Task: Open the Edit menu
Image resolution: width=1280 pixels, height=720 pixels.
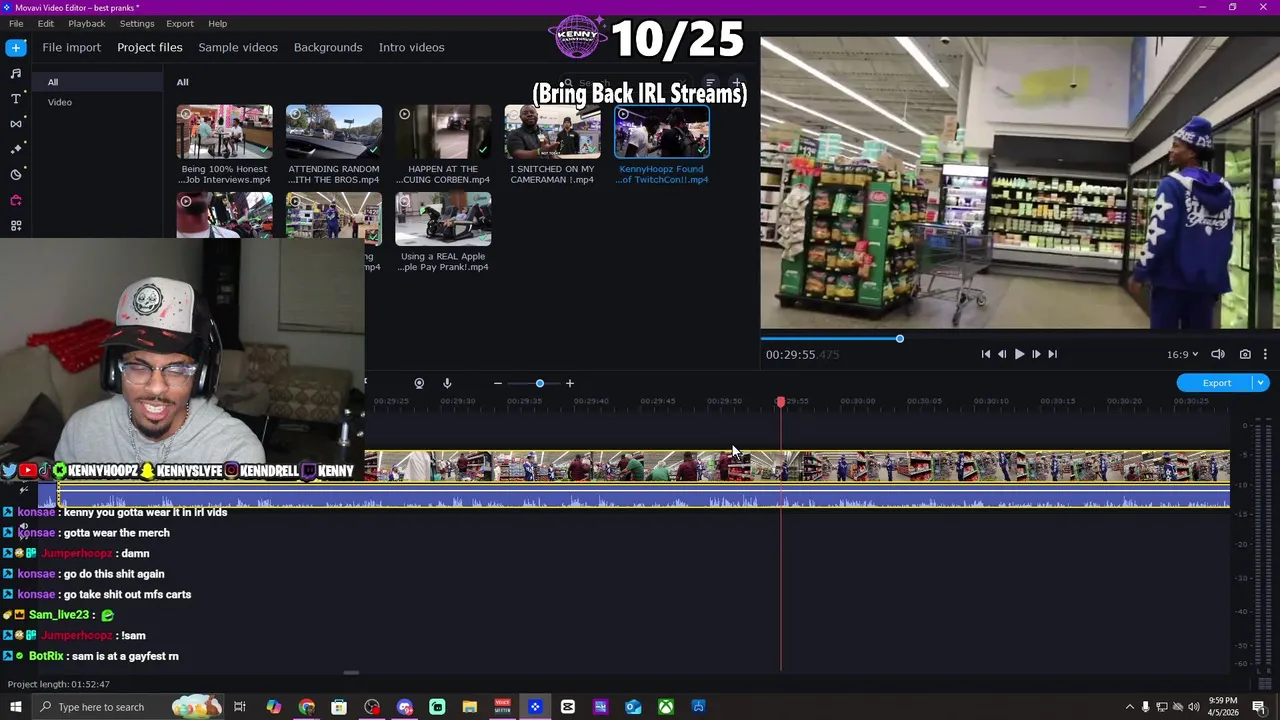Action: pyautogui.click(x=46, y=23)
